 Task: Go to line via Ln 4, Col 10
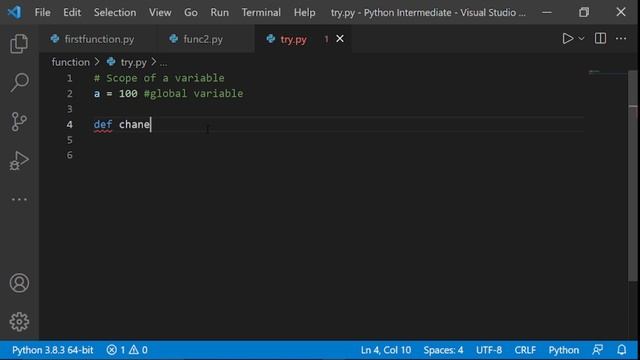click(386, 350)
